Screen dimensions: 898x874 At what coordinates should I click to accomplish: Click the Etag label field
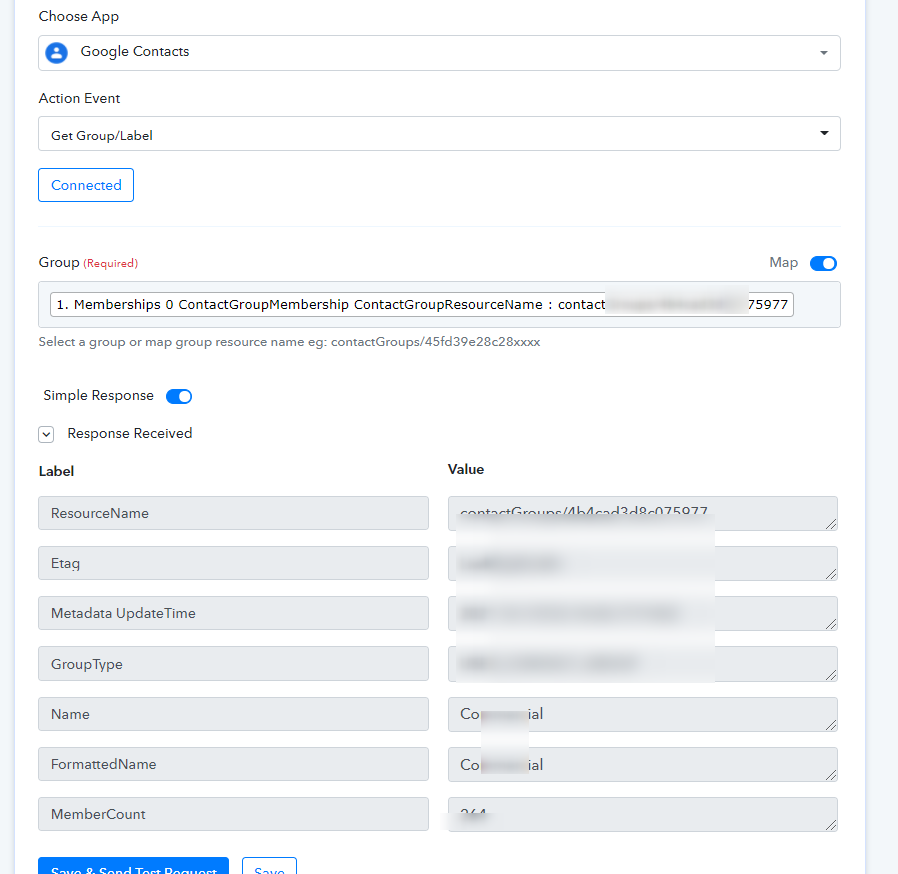click(233, 563)
